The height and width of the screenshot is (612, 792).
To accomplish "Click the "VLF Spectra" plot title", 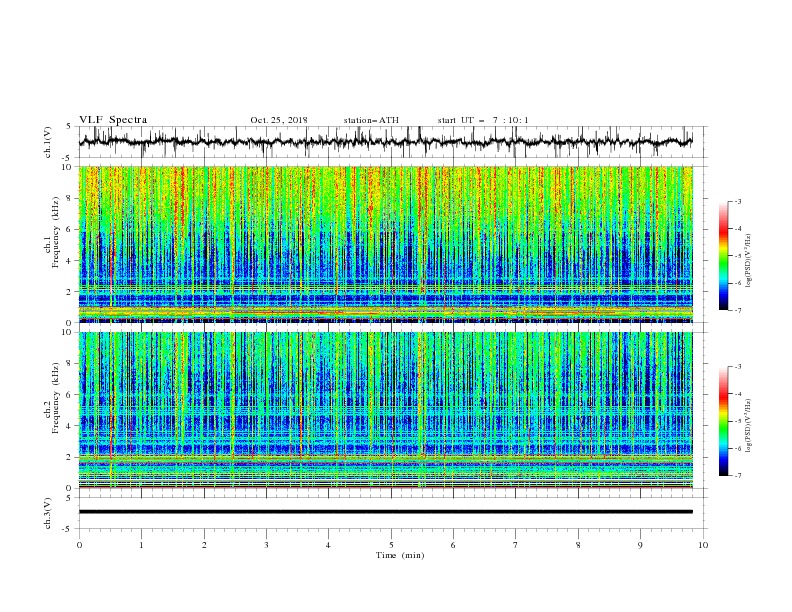I will coord(113,120).
